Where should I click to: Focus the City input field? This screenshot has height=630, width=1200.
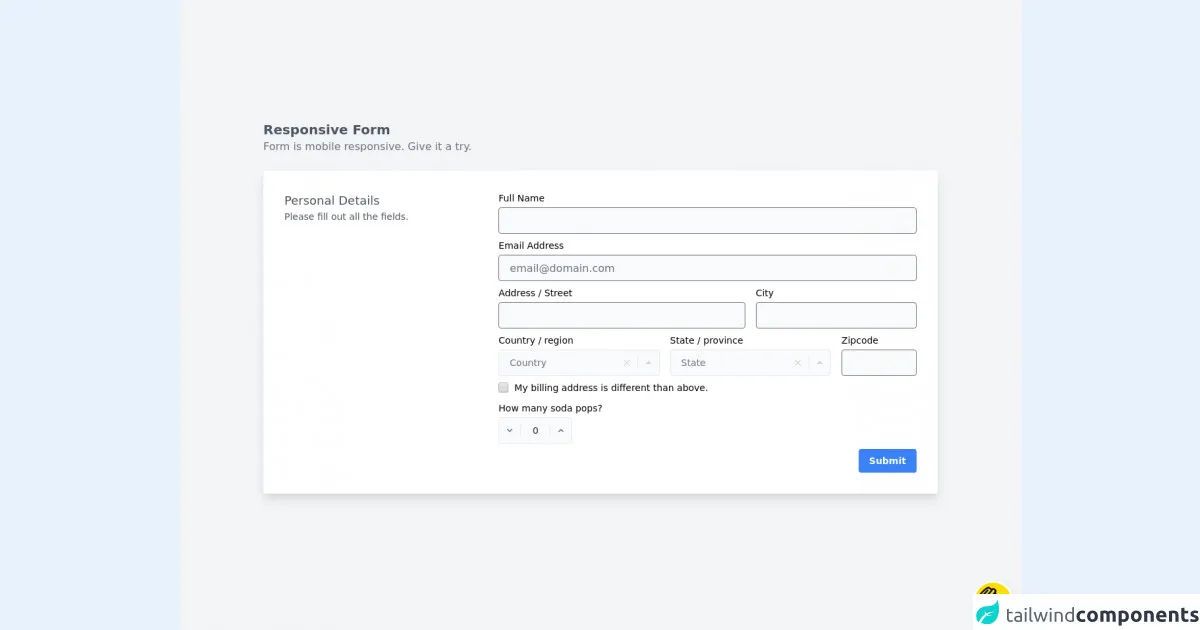(x=836, y=316)
